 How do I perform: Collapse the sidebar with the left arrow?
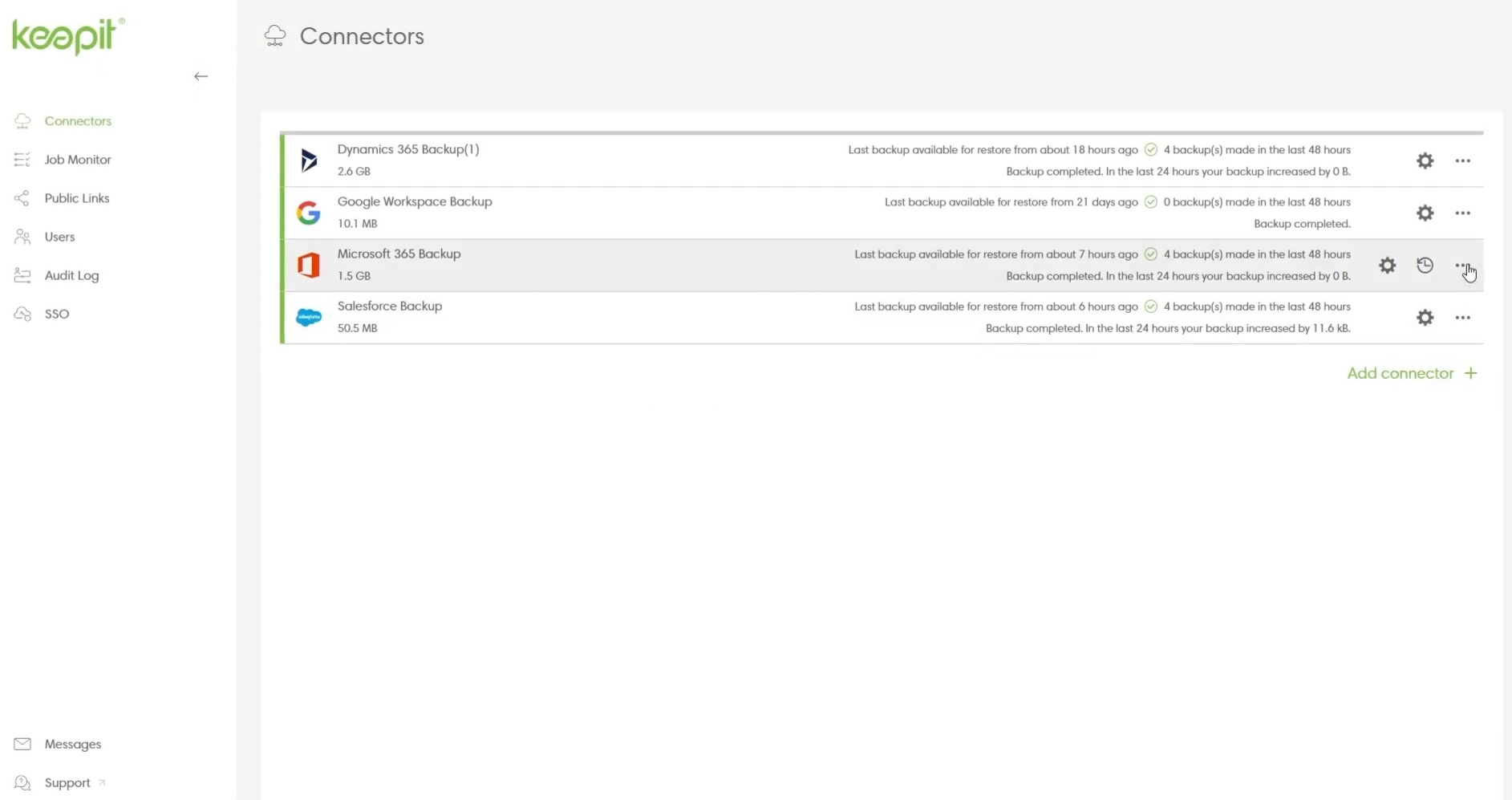(201, 76)
